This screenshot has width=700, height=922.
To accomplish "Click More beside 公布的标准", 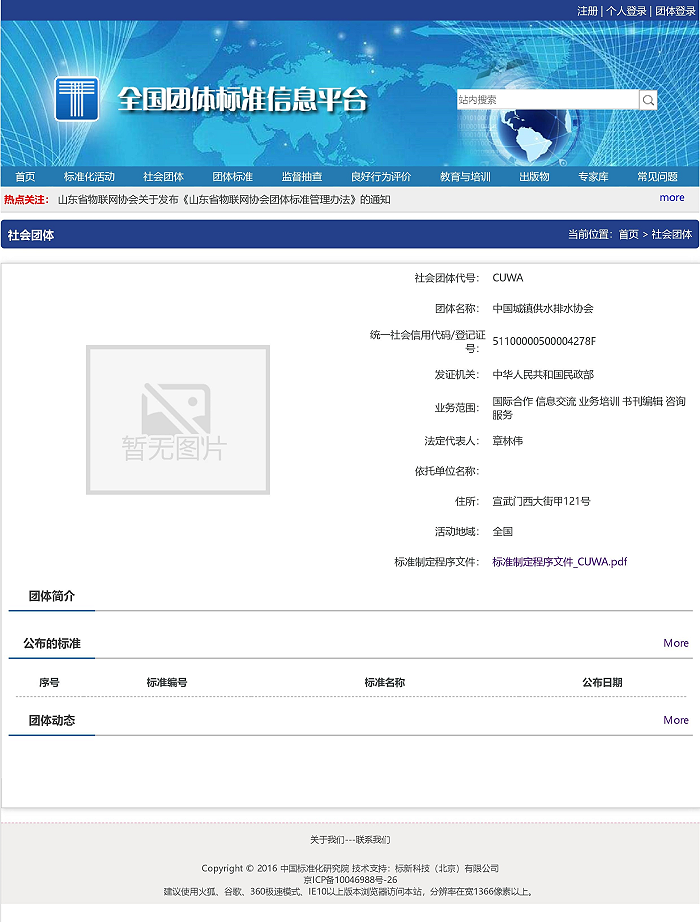I will tap(675, 643).
